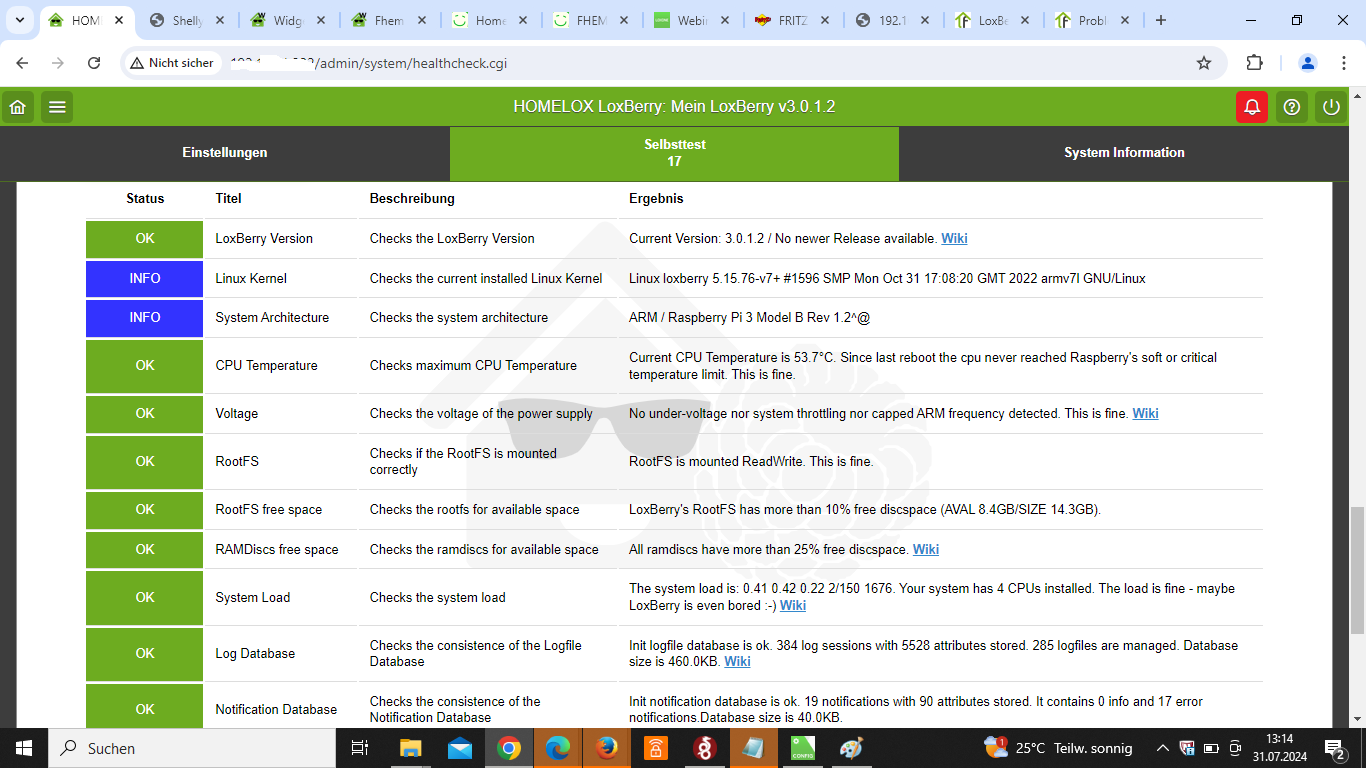Screen dimensions: 1366x768
Task: Click the taskbar Suchen search box
Action: 192,748
